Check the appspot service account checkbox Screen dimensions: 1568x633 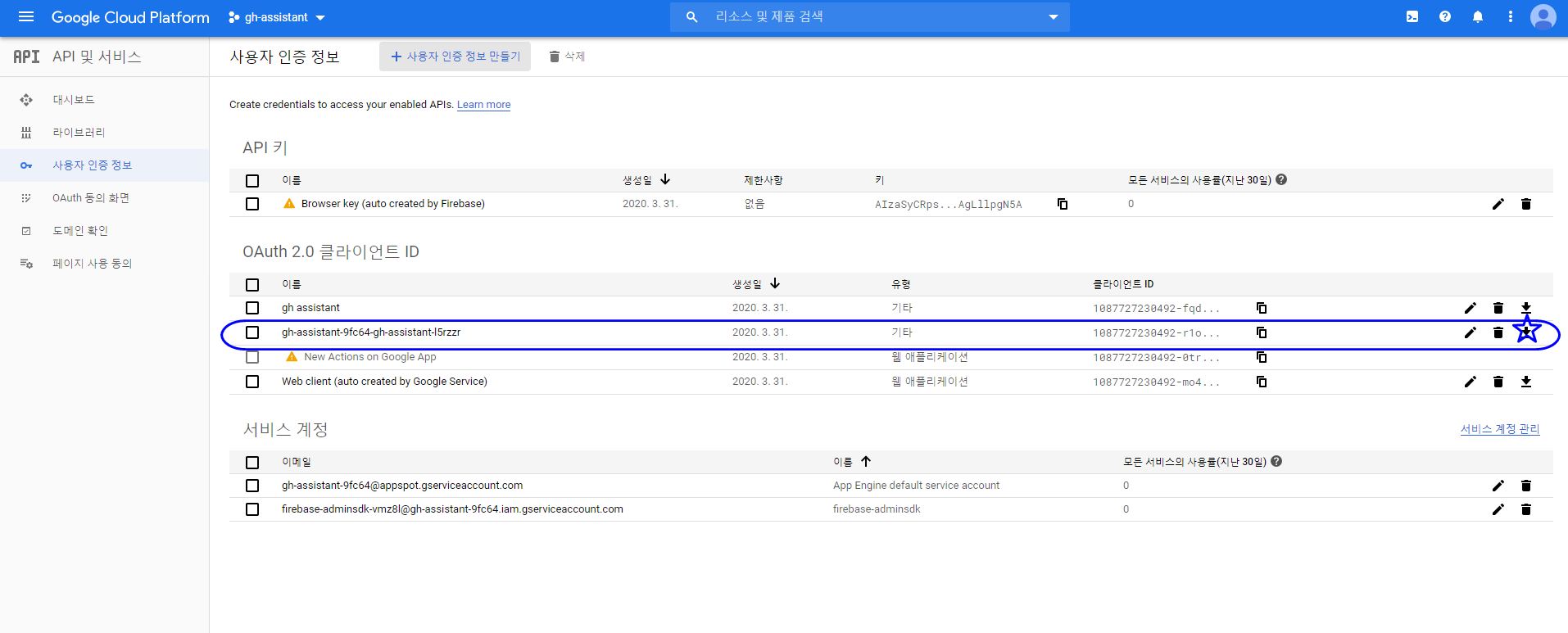(252, 486)
